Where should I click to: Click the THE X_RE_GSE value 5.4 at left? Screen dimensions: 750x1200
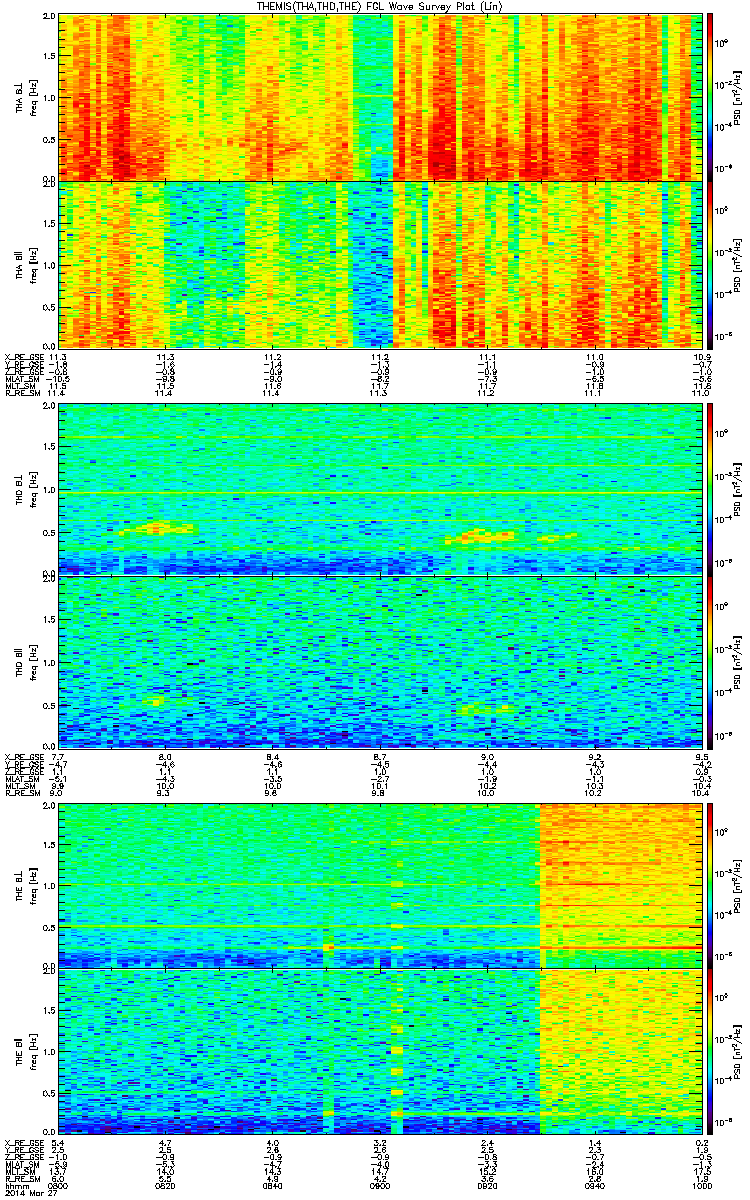point(58,1141)
